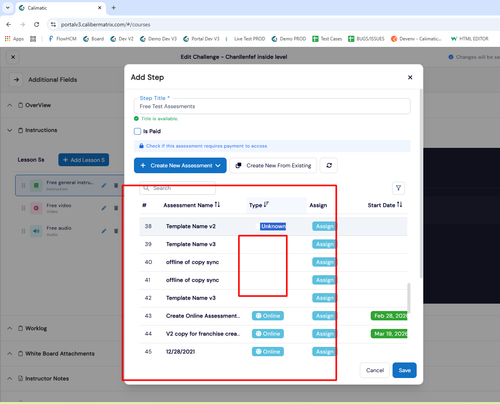This screenshot has width=500, height=404.
Task: Expand the Instructor Notes section
Action: (x=10, y=379)
